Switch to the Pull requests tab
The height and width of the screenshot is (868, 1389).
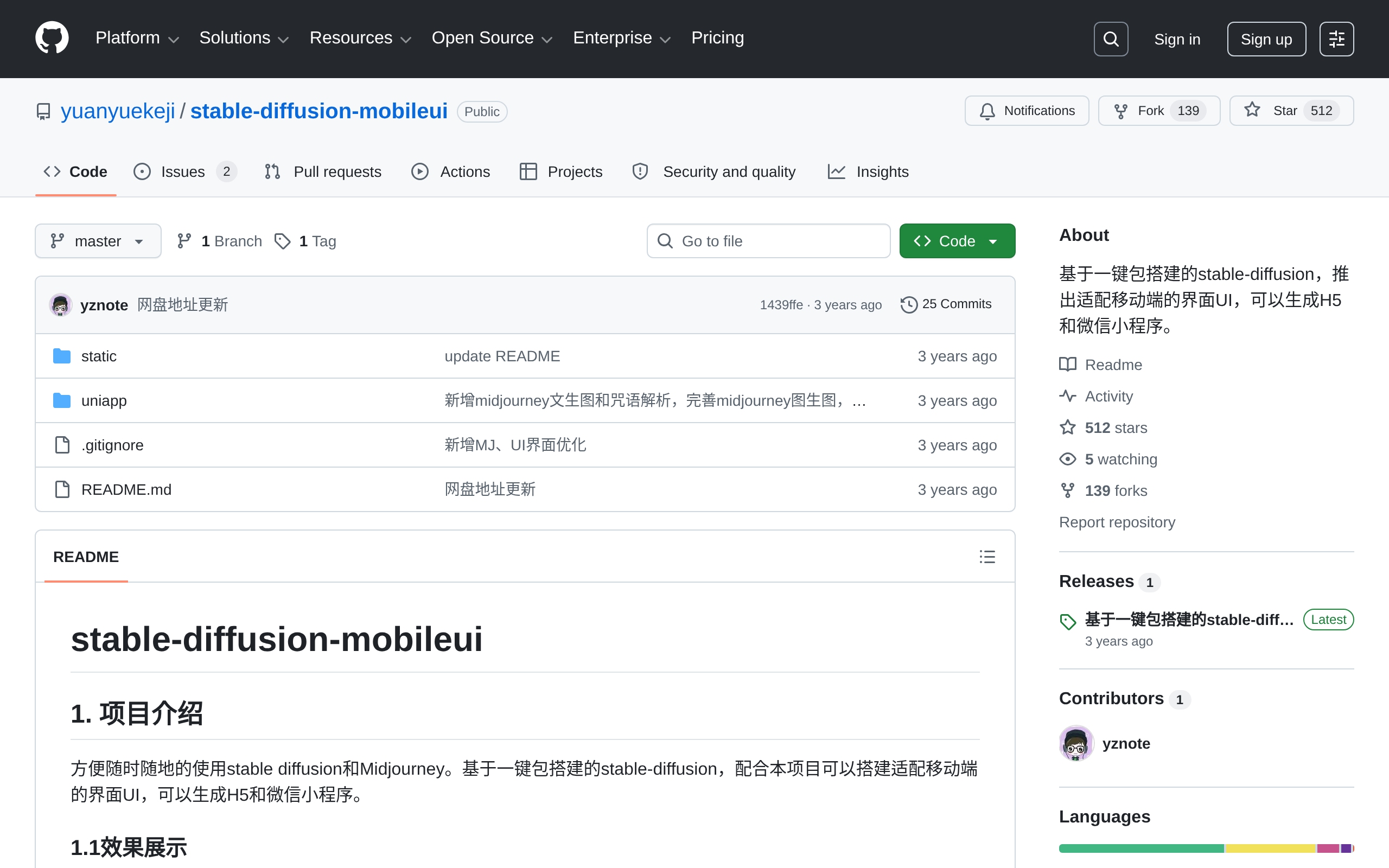click(323, 171)
